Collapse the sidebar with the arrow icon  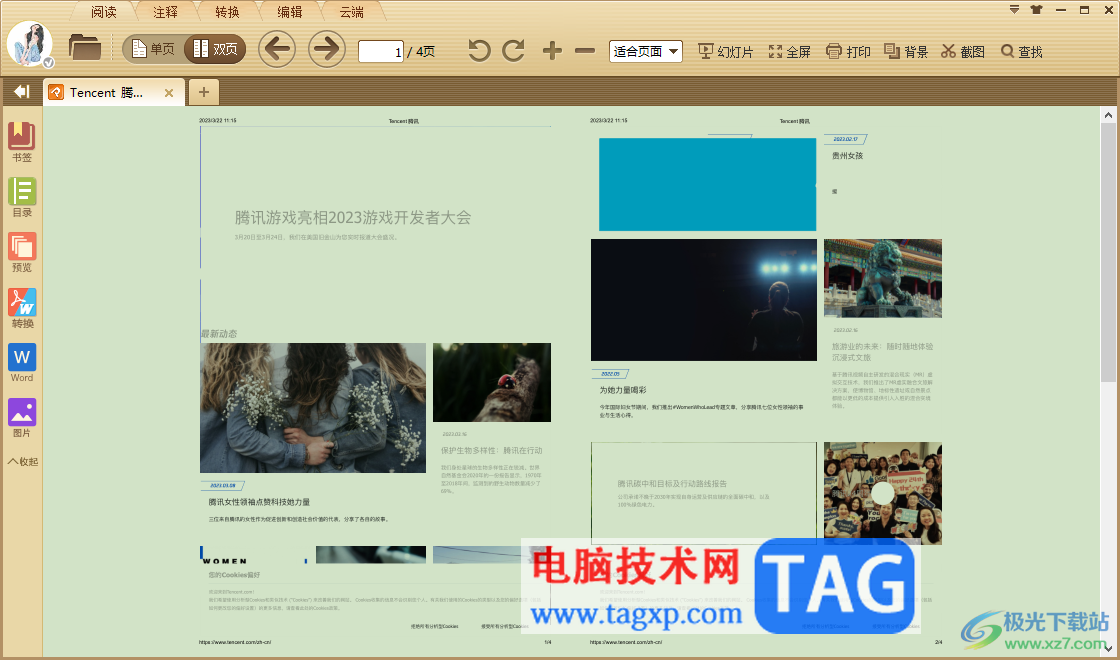21,91
